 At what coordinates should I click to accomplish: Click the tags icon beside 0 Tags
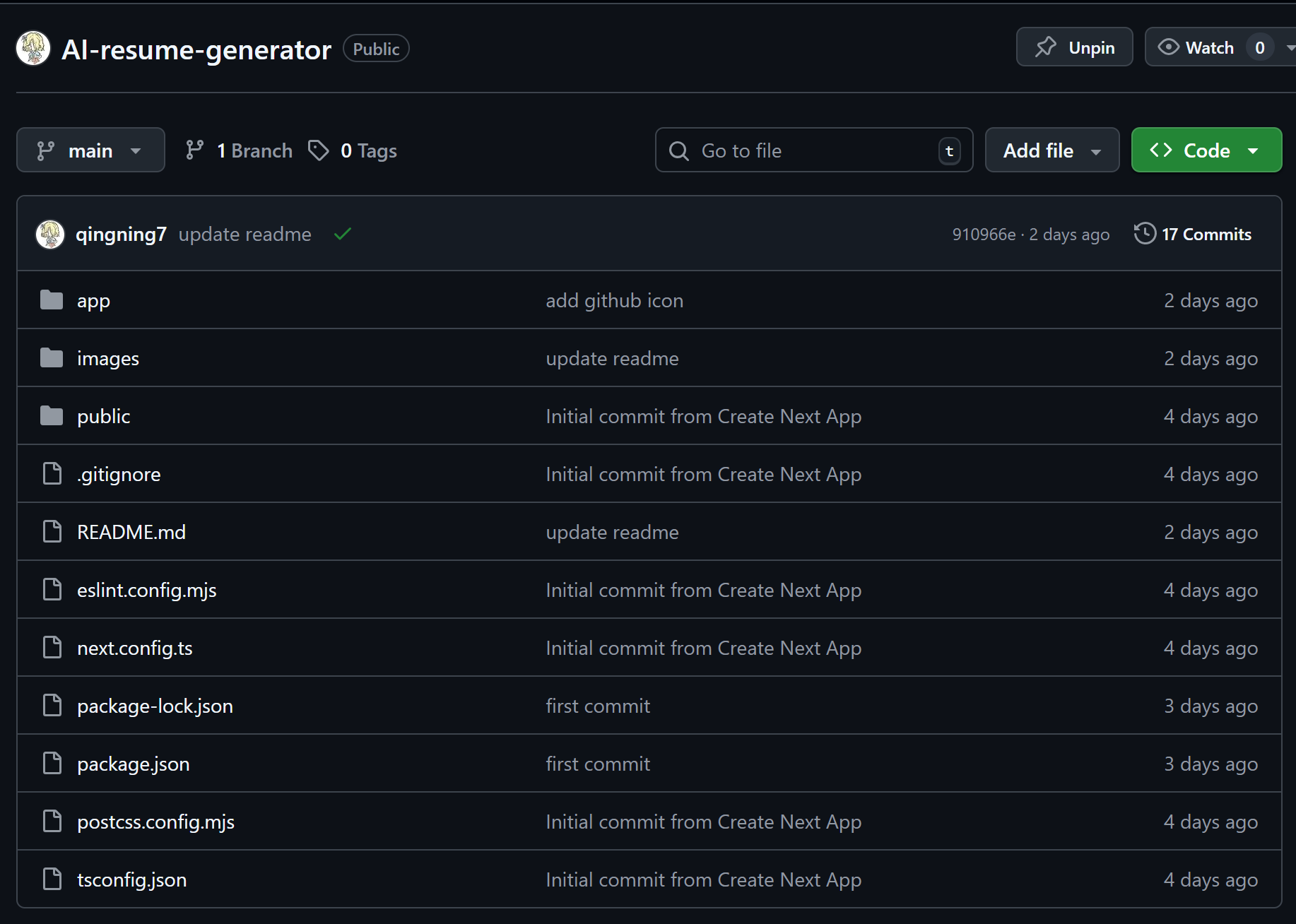319,150
